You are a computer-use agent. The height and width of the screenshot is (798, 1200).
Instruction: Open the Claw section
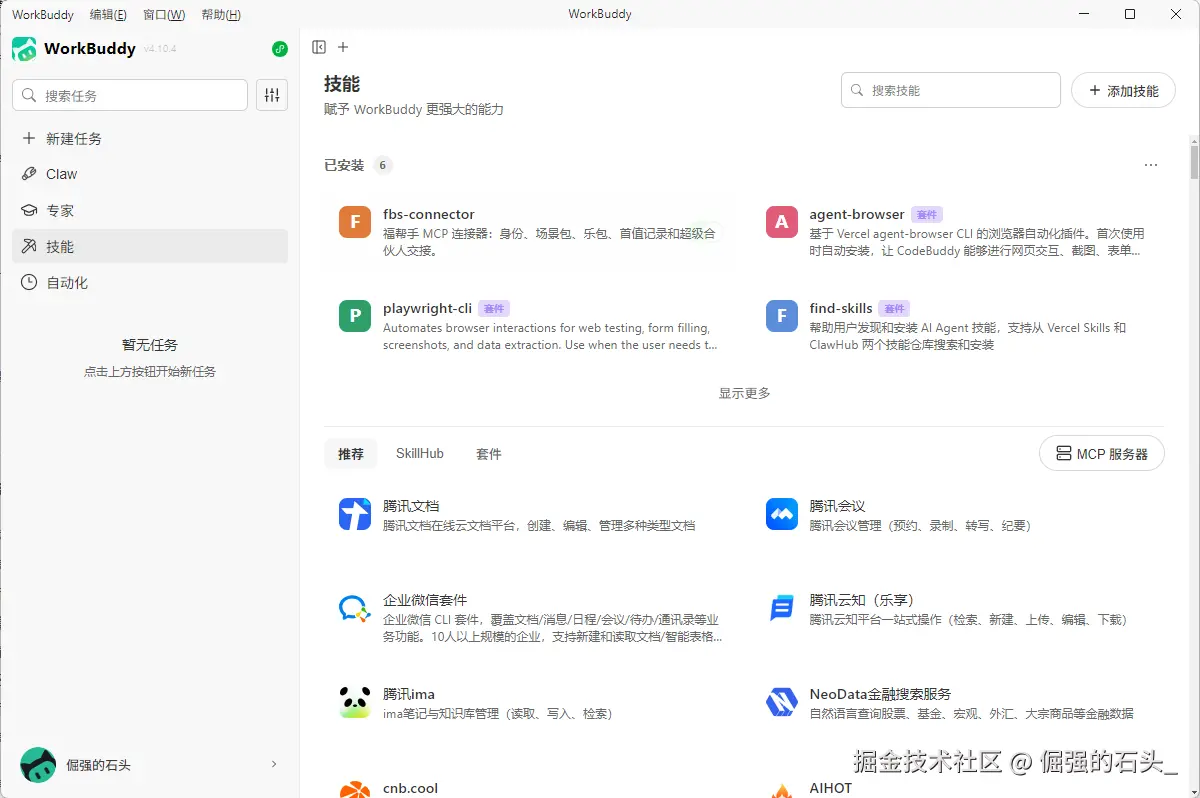pyautogui.click(x=150, y=174)
